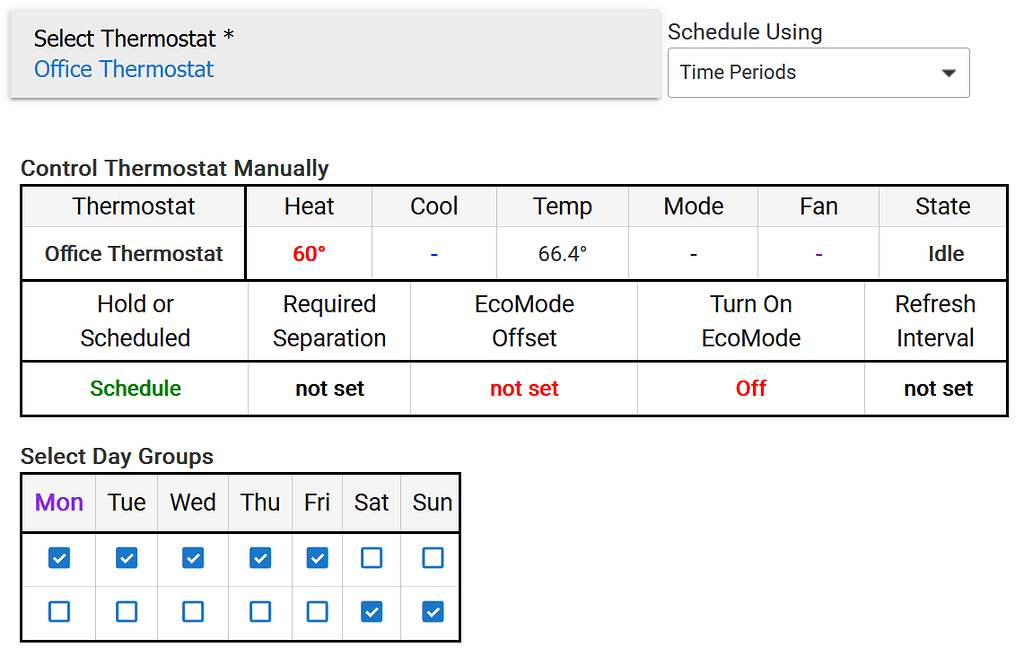
Task: Enable Sunday in the first day group
Action: [431, 558]
